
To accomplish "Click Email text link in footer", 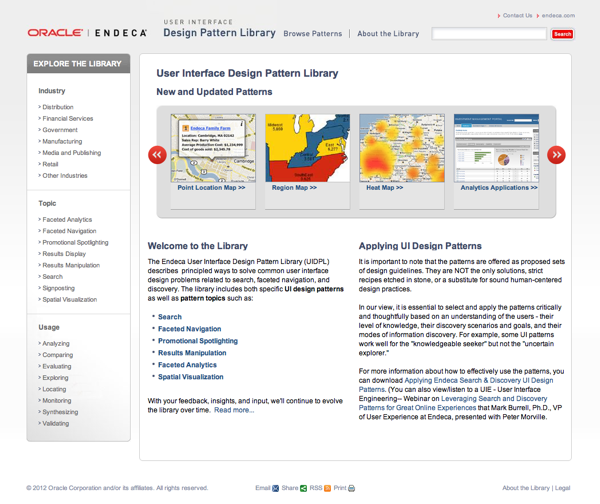I will (263, 488).
